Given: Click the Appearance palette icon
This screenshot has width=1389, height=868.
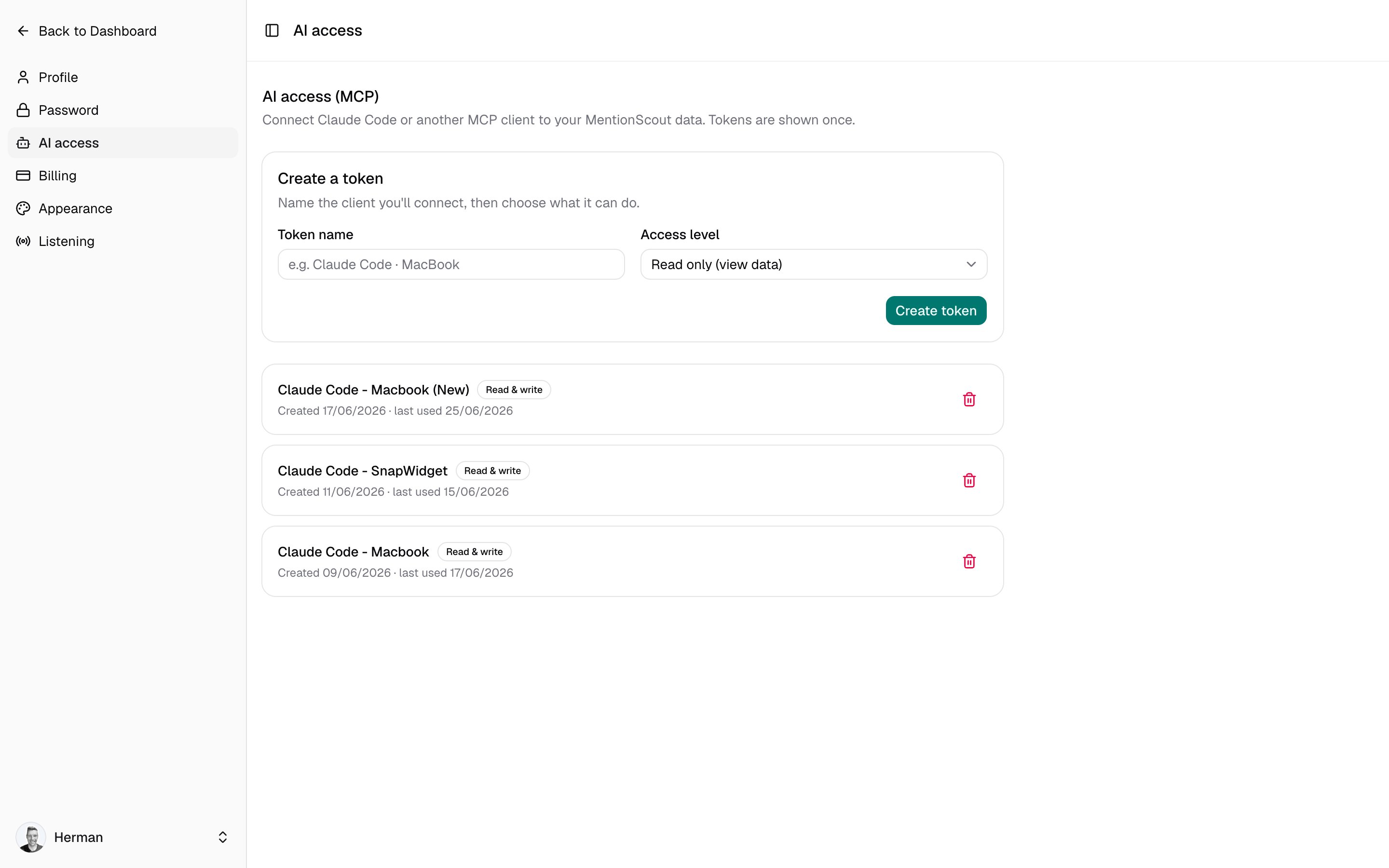Looking at the screenshot, I should (23, 208).
